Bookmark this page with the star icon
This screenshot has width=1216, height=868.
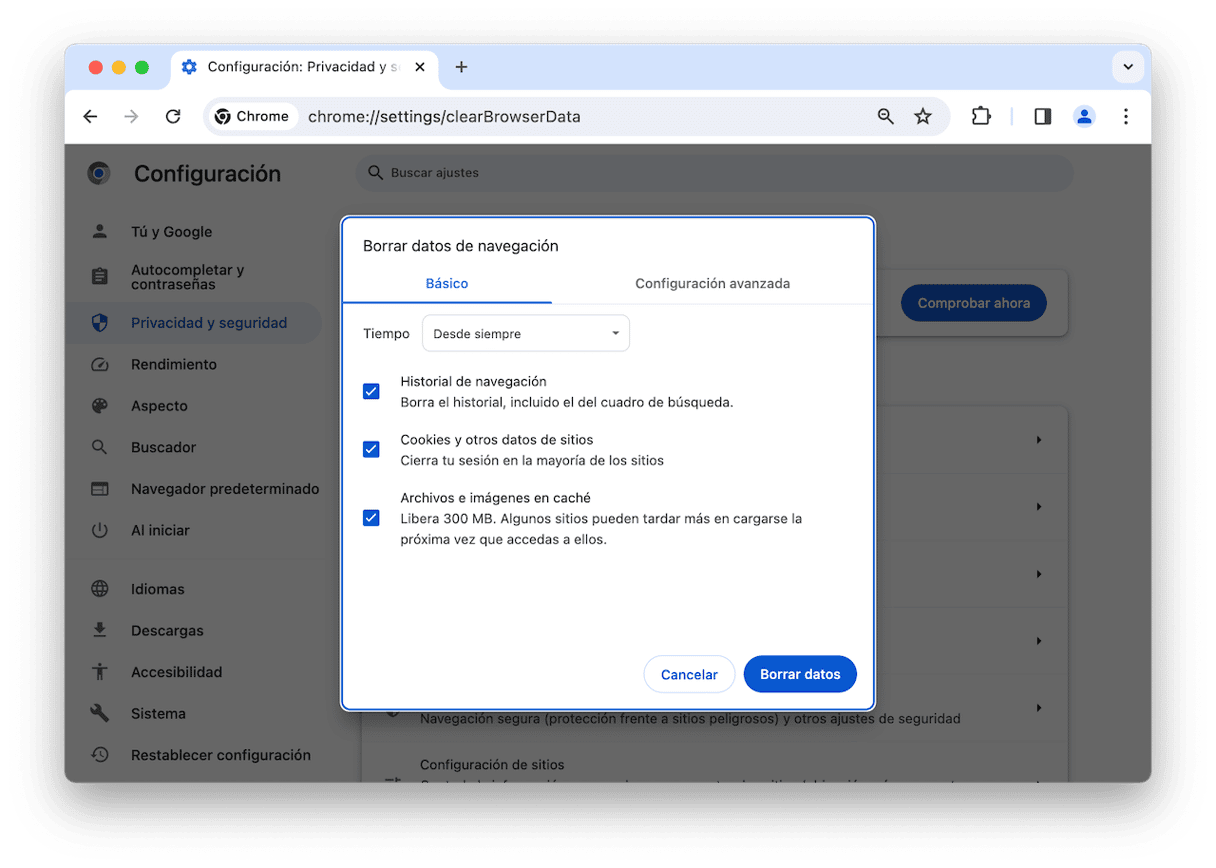pos(923,117)
